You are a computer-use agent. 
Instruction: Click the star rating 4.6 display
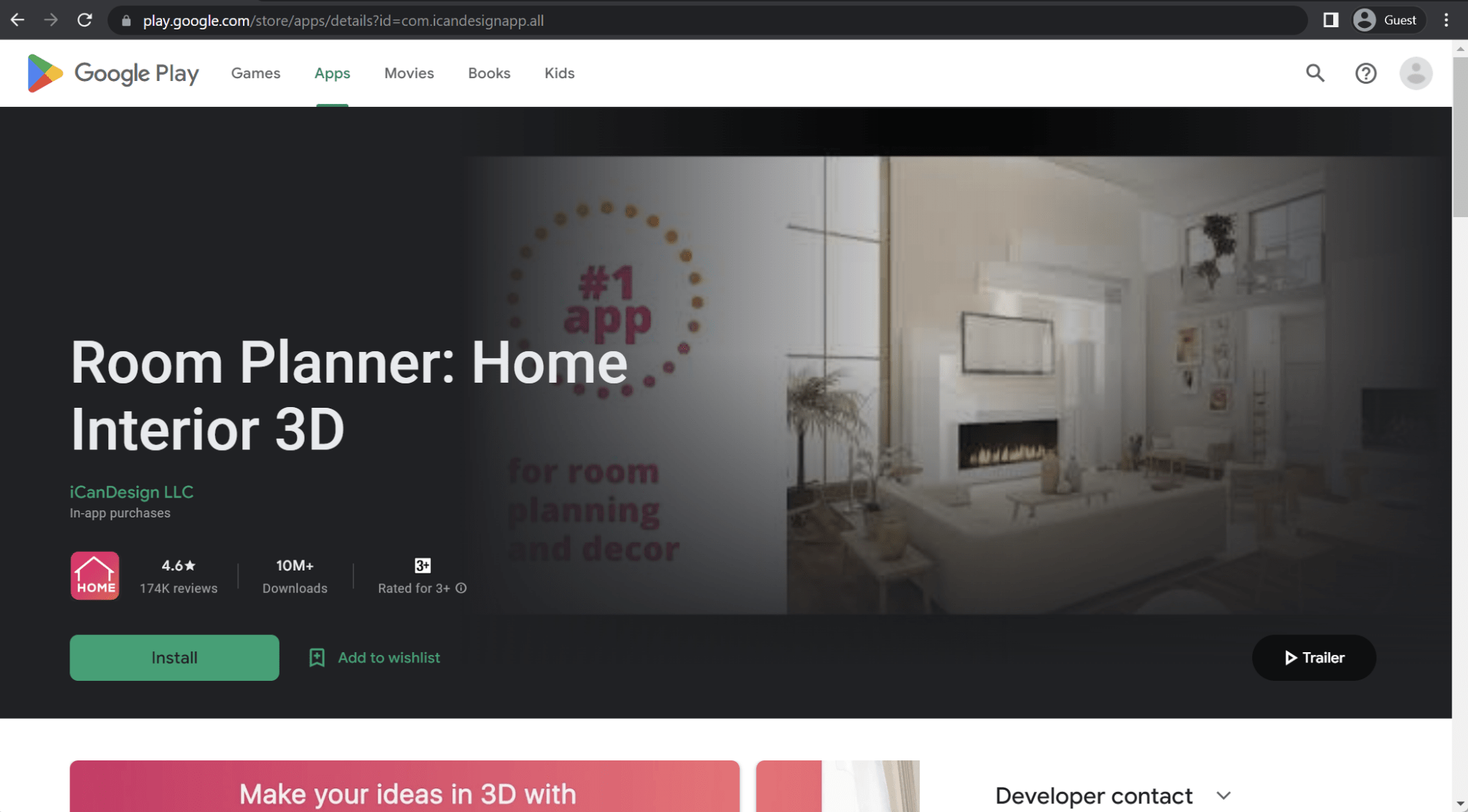click(x=178, y=565)
